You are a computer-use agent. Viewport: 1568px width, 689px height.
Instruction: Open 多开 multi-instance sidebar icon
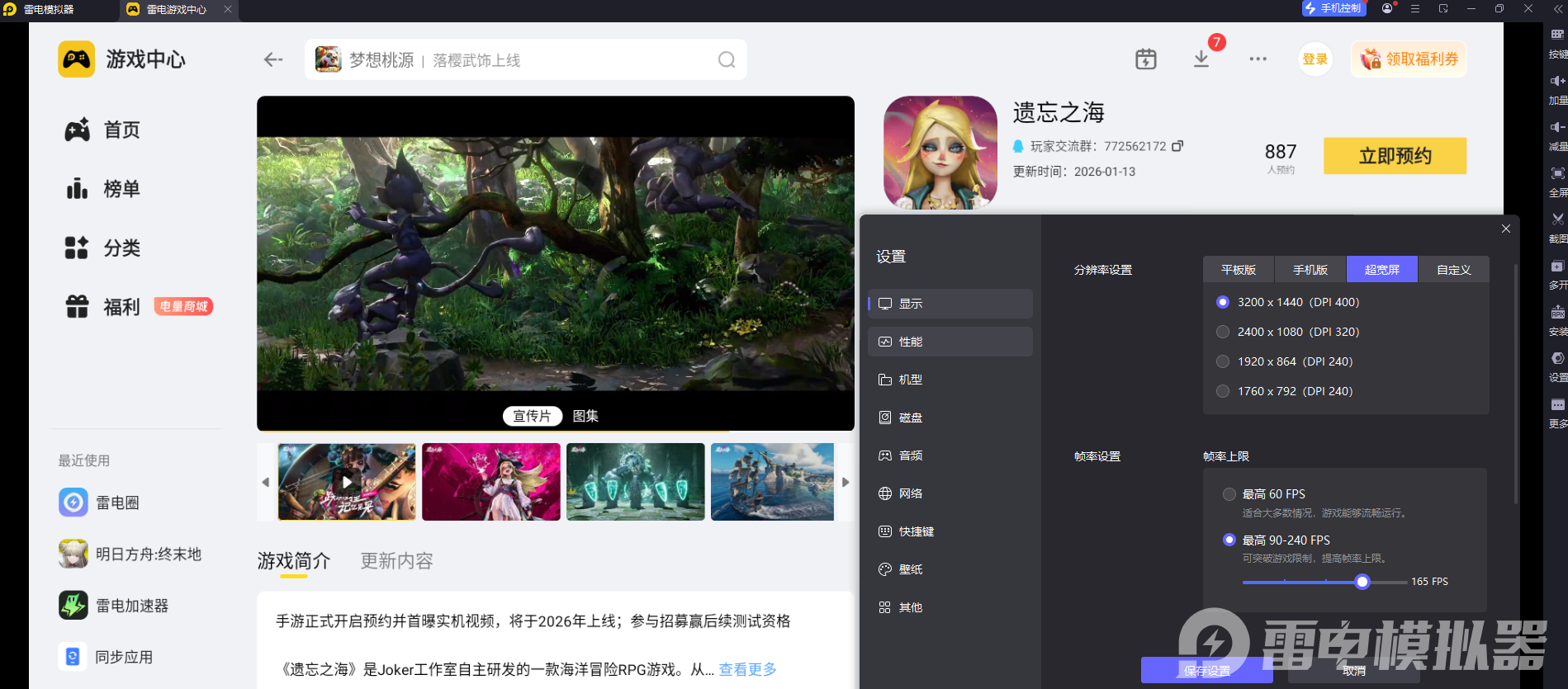point(1557,275)
